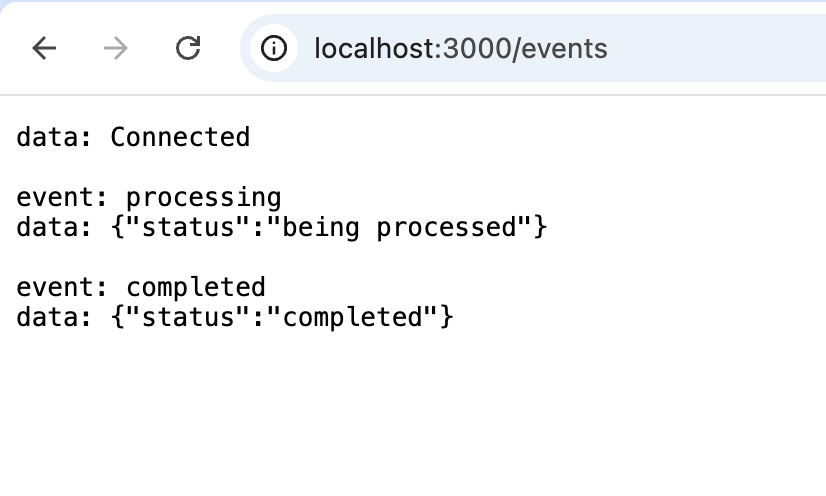This screenshot has height=496, width=826.
Task: Click the 'data: Connected' line
Action: click(x=133, y=137)
